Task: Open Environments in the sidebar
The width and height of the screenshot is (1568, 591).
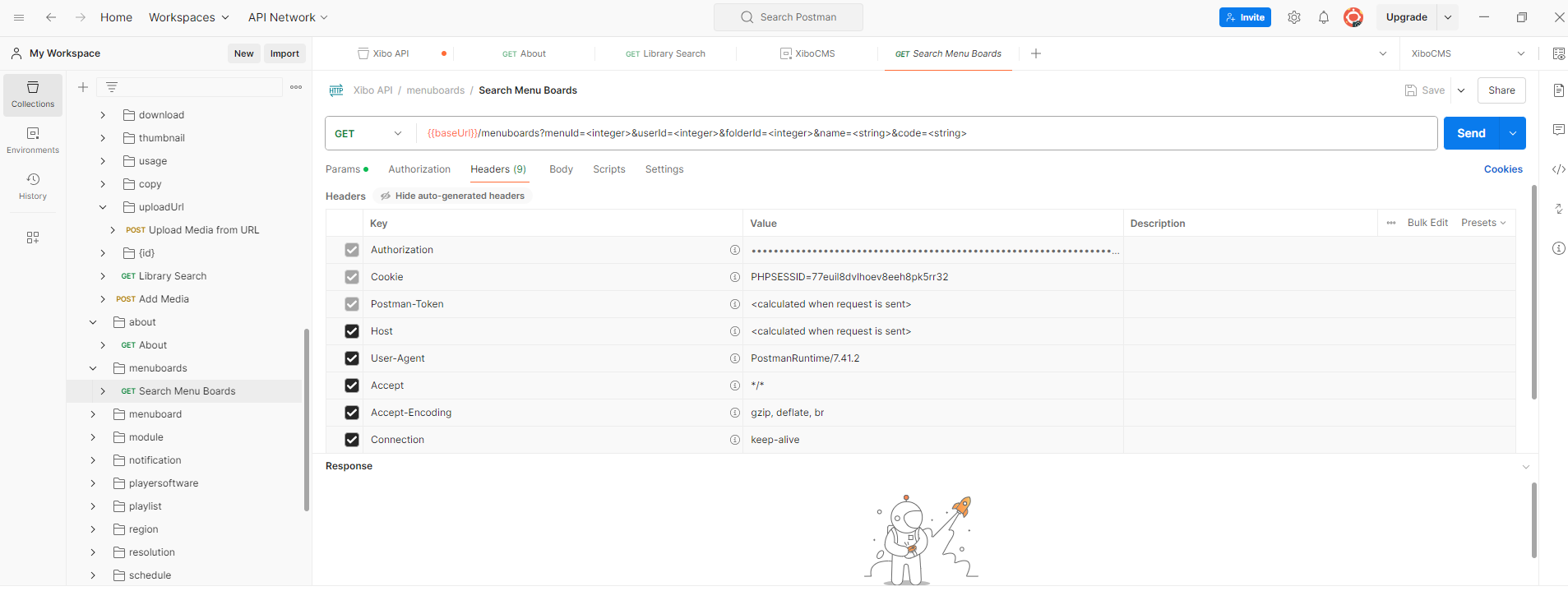Action: 33,141
